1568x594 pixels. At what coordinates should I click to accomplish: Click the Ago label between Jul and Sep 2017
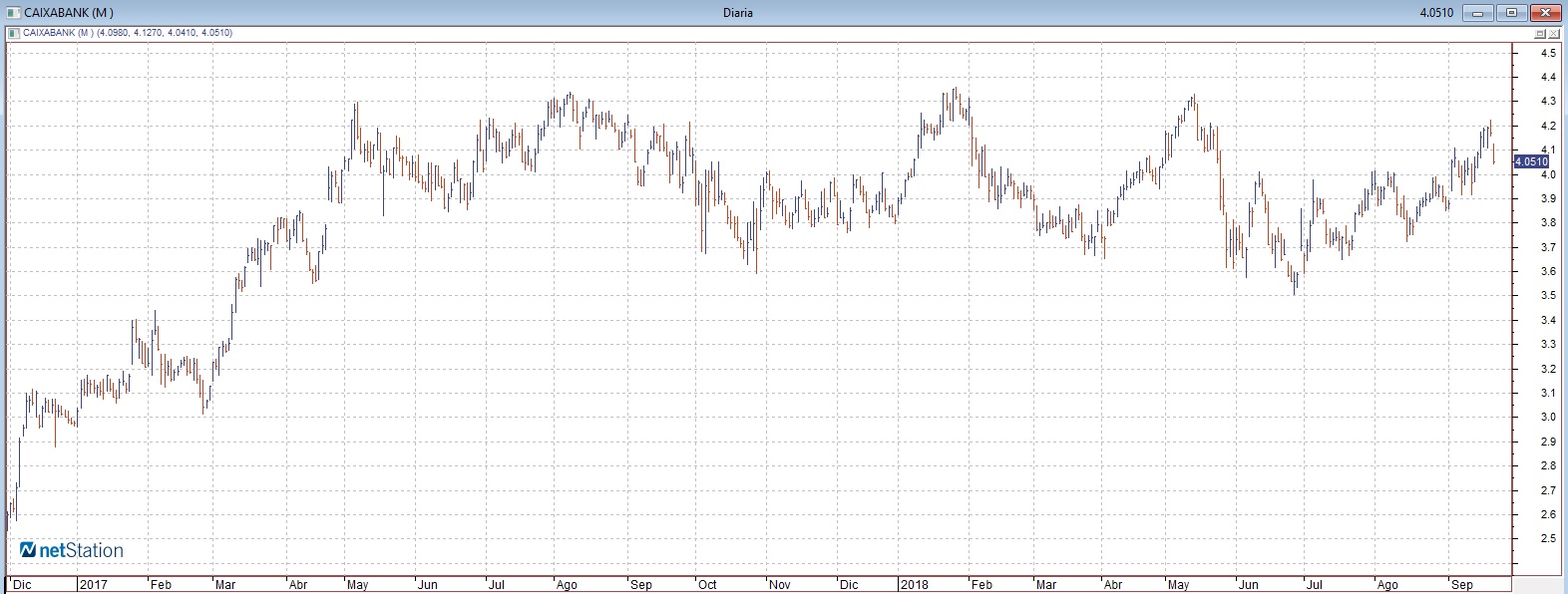tap(567, 585)
